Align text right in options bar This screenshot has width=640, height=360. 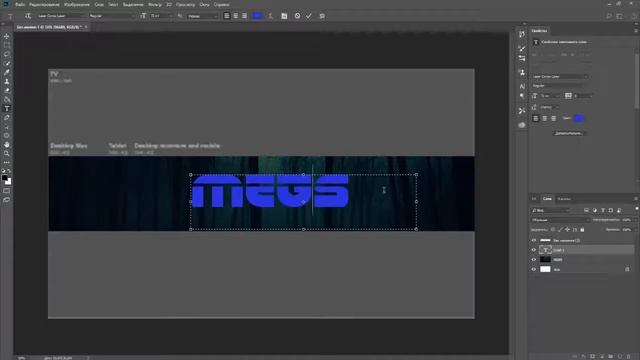click(x=244, y=16)
